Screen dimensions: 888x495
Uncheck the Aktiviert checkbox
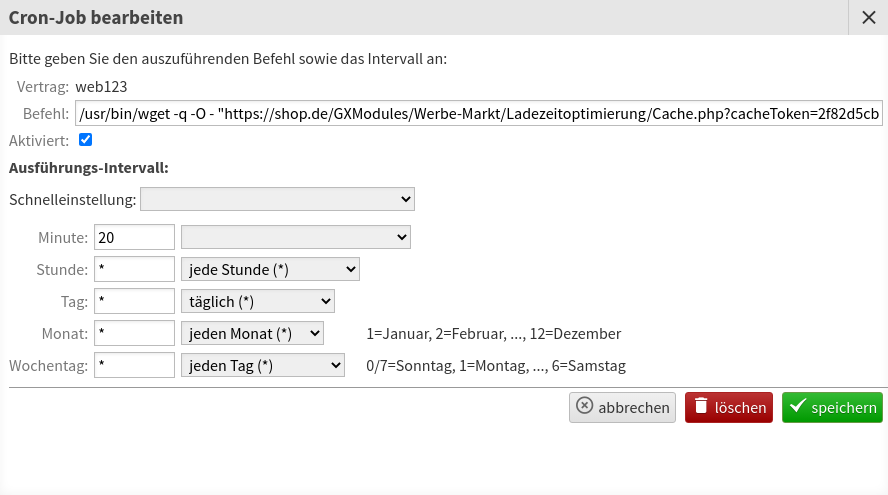[x=86, y=140]
